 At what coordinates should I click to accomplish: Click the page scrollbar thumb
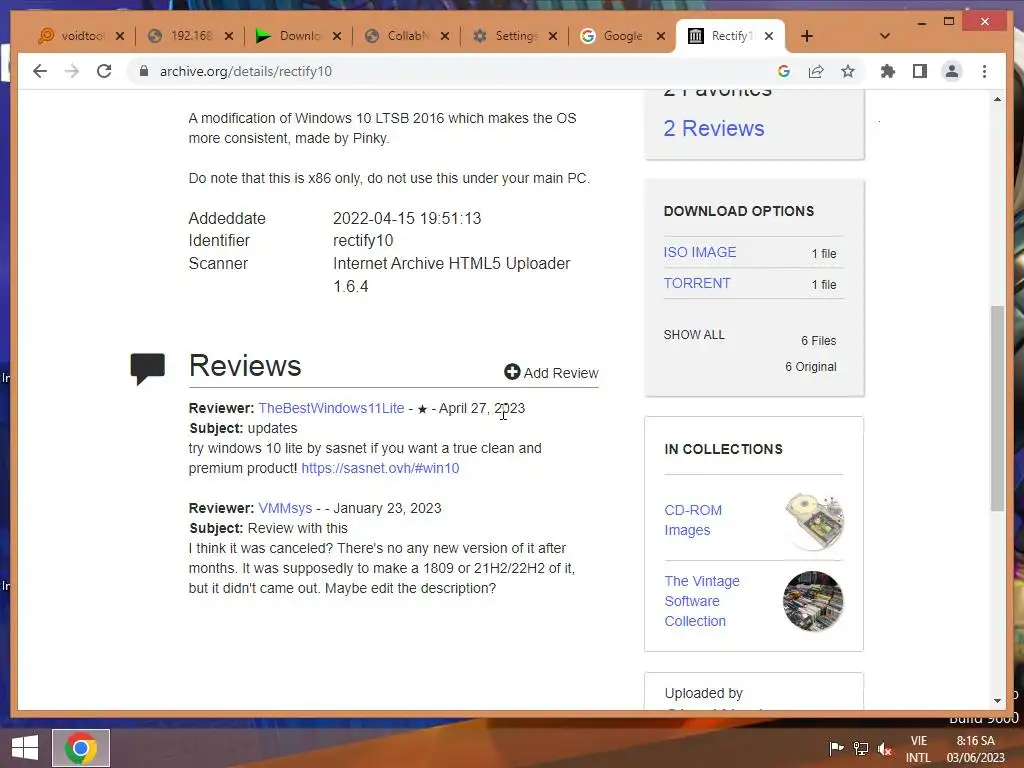[x=997, y=408]
